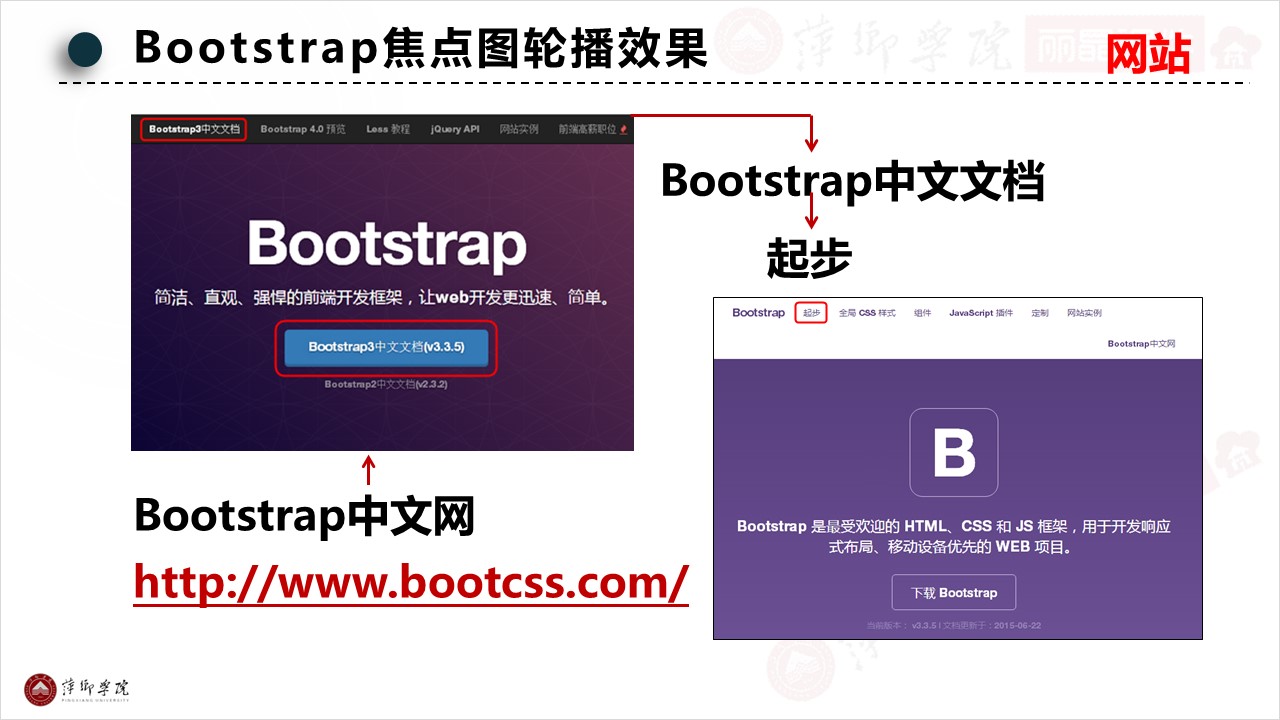Click the 下载 Bootstrap button
This screenshot has width=1280, height=720.
coord(953,592)
